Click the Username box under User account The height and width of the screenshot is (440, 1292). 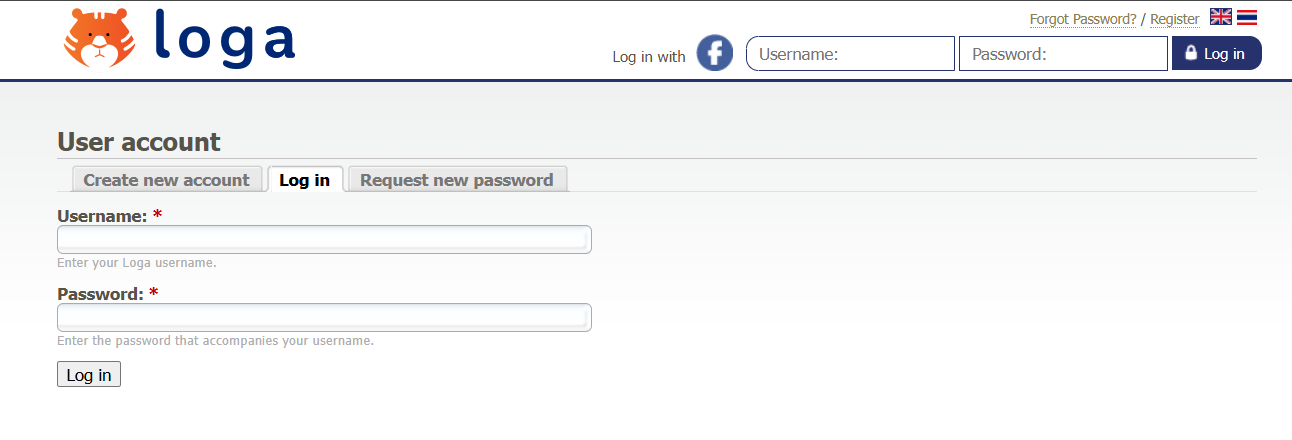pos(324,240)
